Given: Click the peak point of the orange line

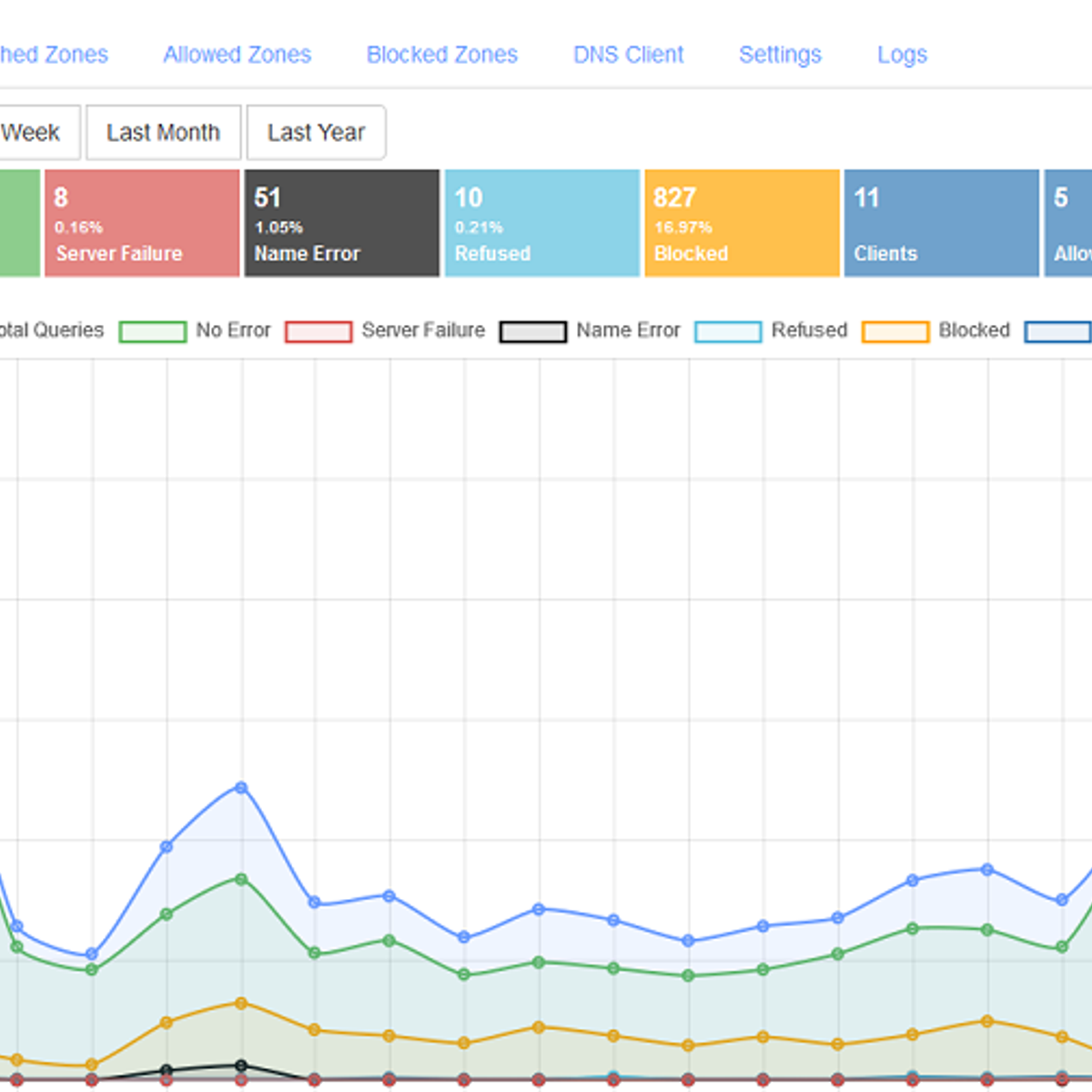Looking at the screenshot, I should (x=241, y=1003).
